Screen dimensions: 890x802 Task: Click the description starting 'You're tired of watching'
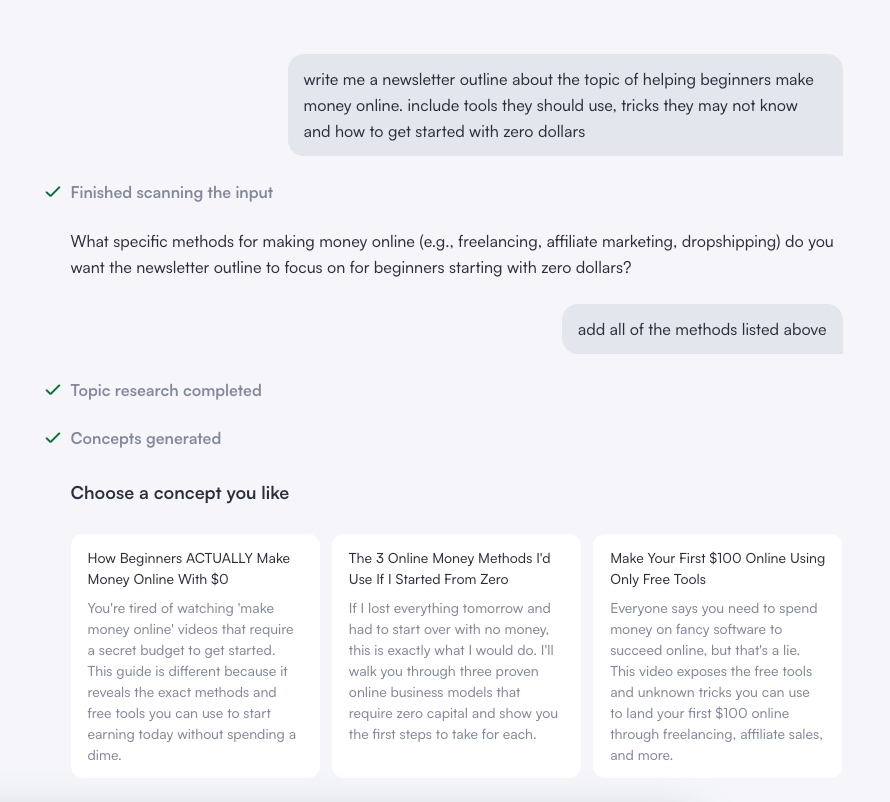(192, 681)
